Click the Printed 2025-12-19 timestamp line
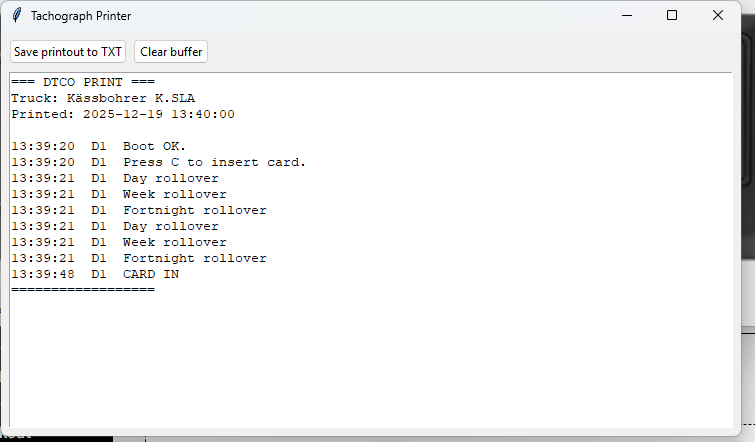The height and width of the screenshot is (442, 755). click(x=122, y=114)
